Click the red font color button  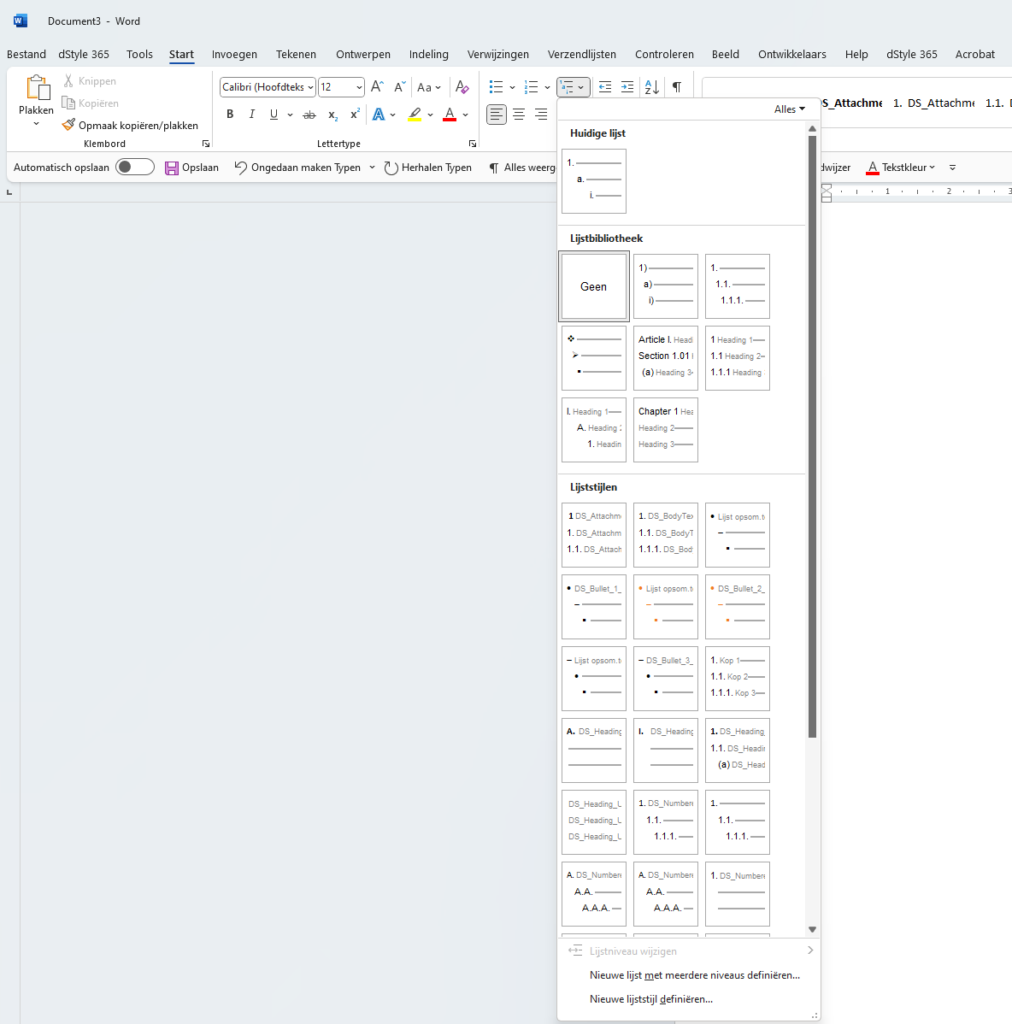pyautogui.click(x=449, y=114)
